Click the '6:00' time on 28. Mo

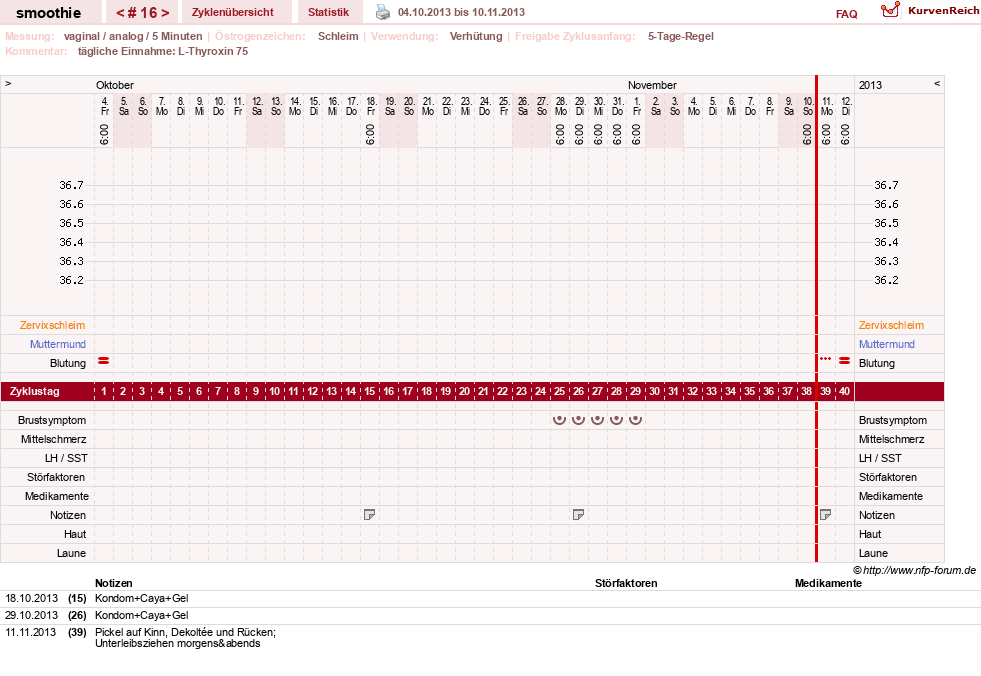click(x=561, y=134)
